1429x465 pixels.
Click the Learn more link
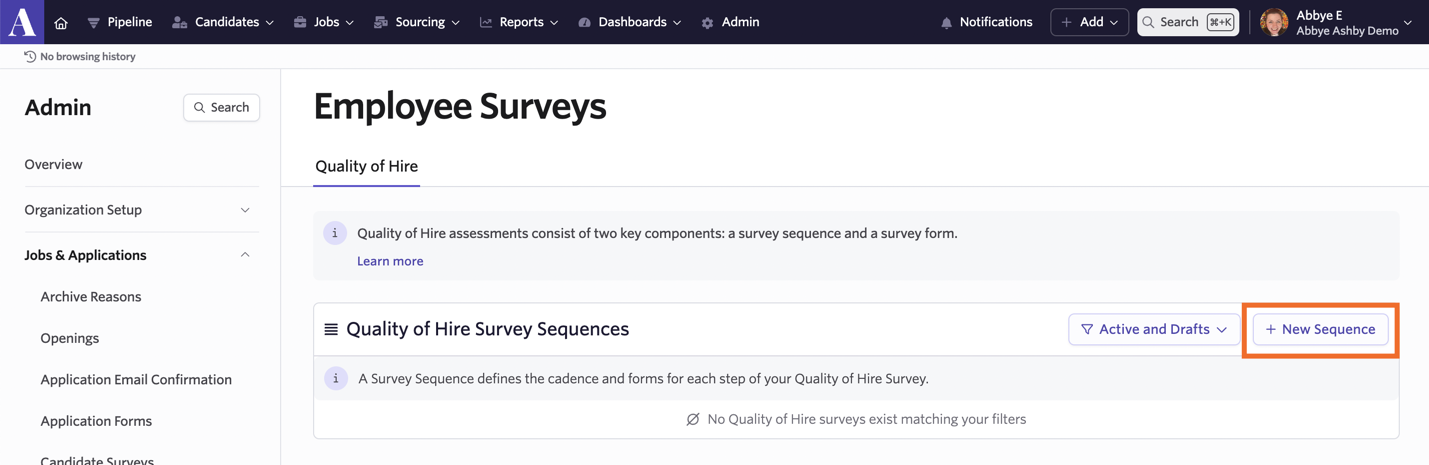coord(390,261)
